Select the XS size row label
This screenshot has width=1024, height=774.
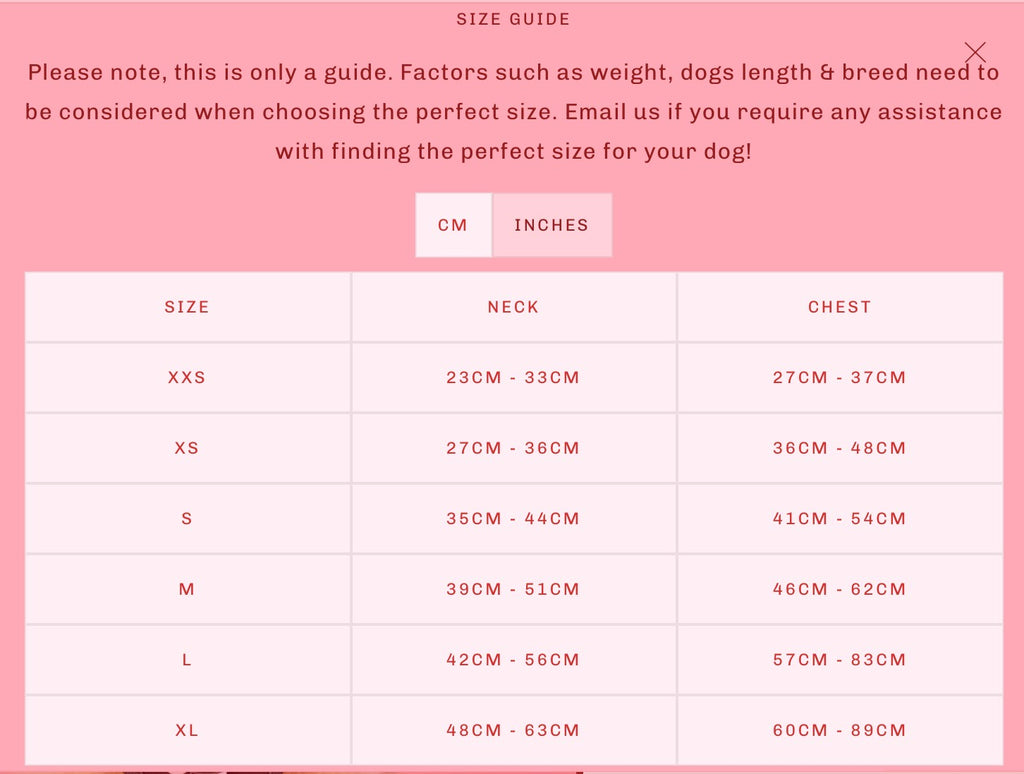pos(187,448)
